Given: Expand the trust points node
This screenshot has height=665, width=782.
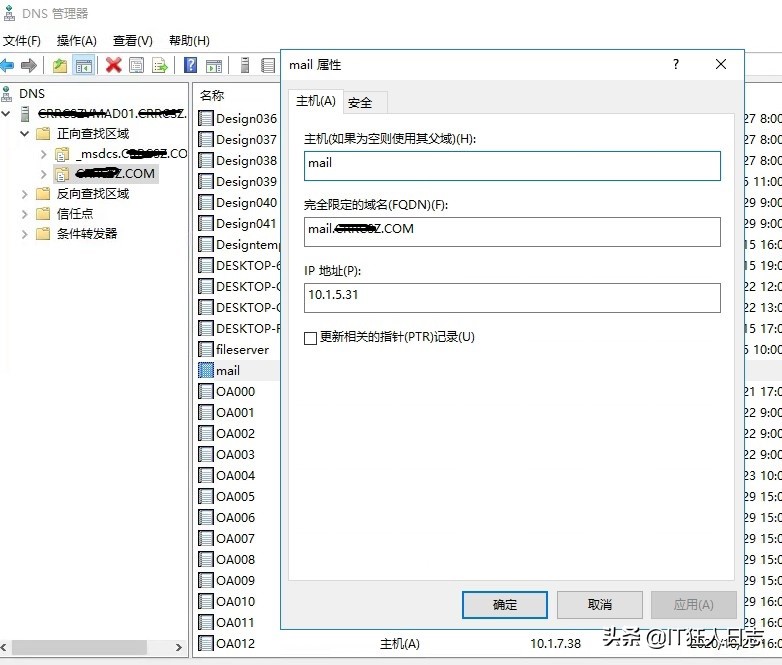Looking at the screenshot, I should (24, 214).
